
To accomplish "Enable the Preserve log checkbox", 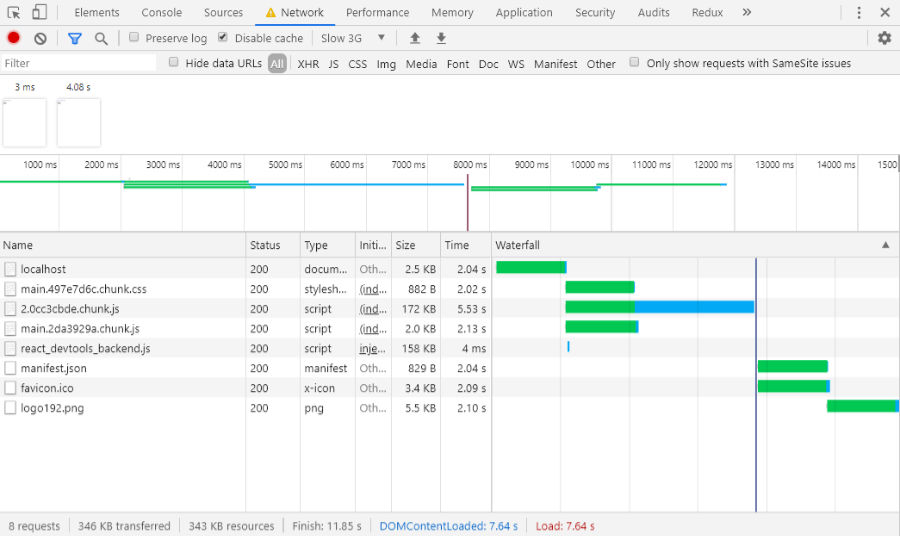I will (x=134, y=38).
